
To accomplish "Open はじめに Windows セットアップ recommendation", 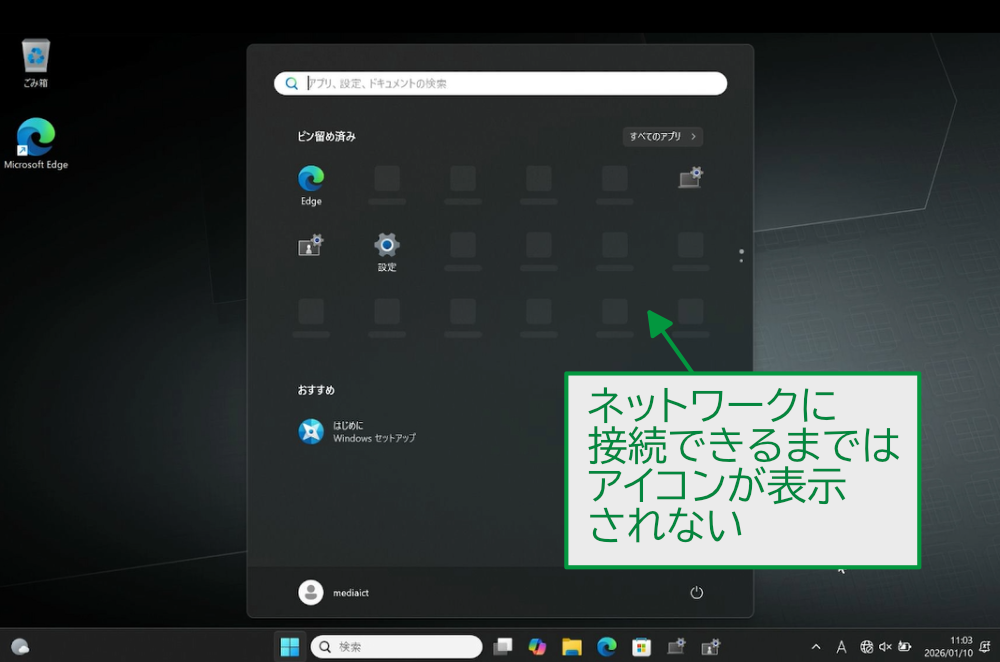I will pos(357,431).
